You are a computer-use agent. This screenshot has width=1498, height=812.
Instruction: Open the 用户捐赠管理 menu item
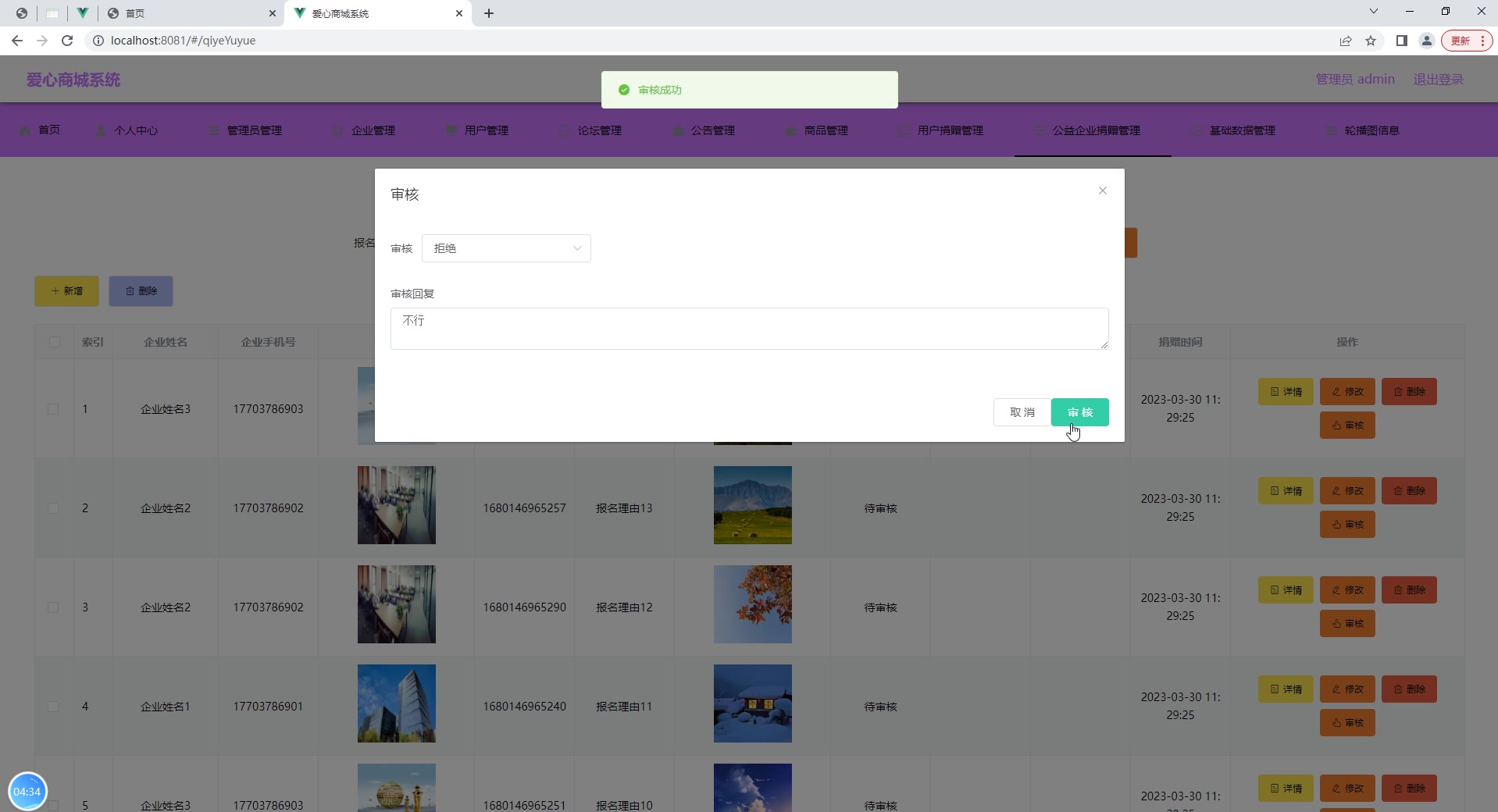click(x=941, y=130)
